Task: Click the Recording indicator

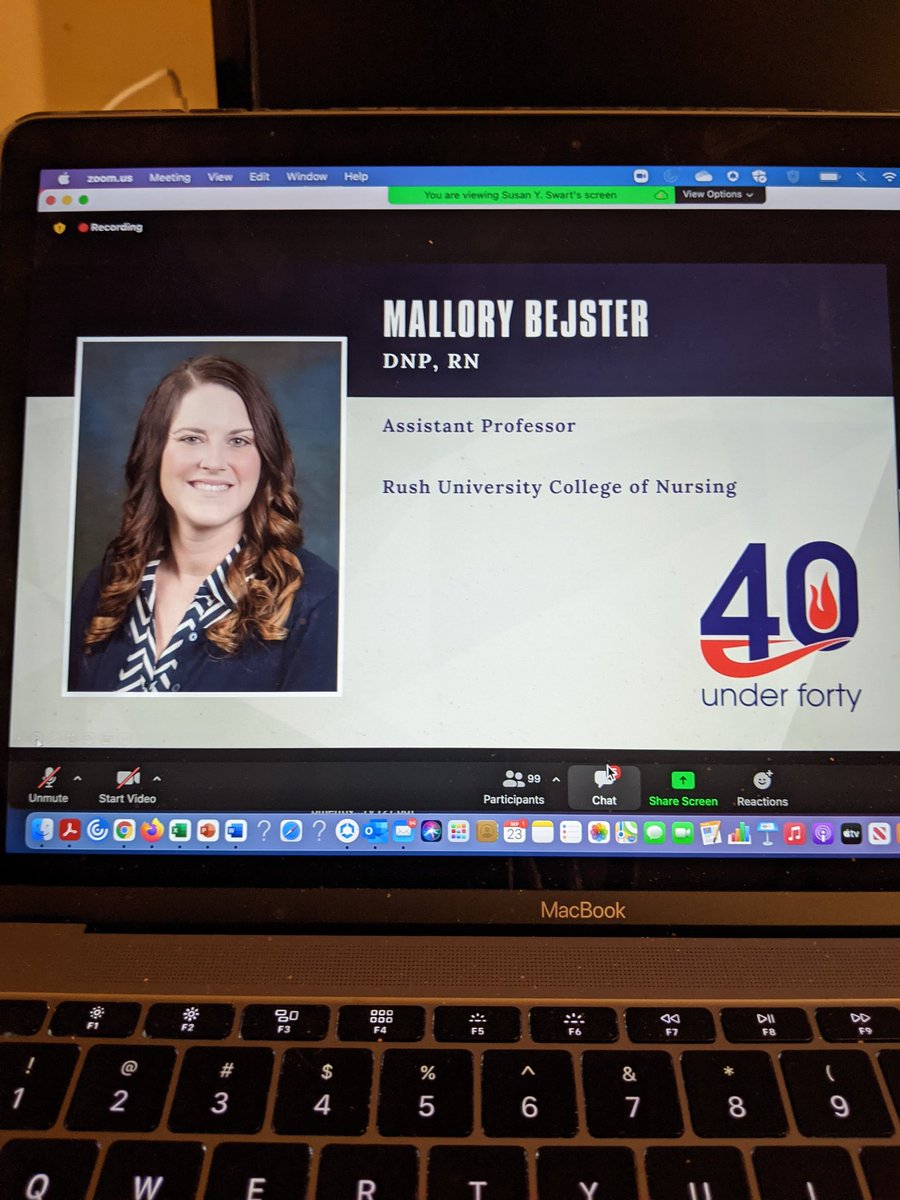Action: (x=111, y=227)
